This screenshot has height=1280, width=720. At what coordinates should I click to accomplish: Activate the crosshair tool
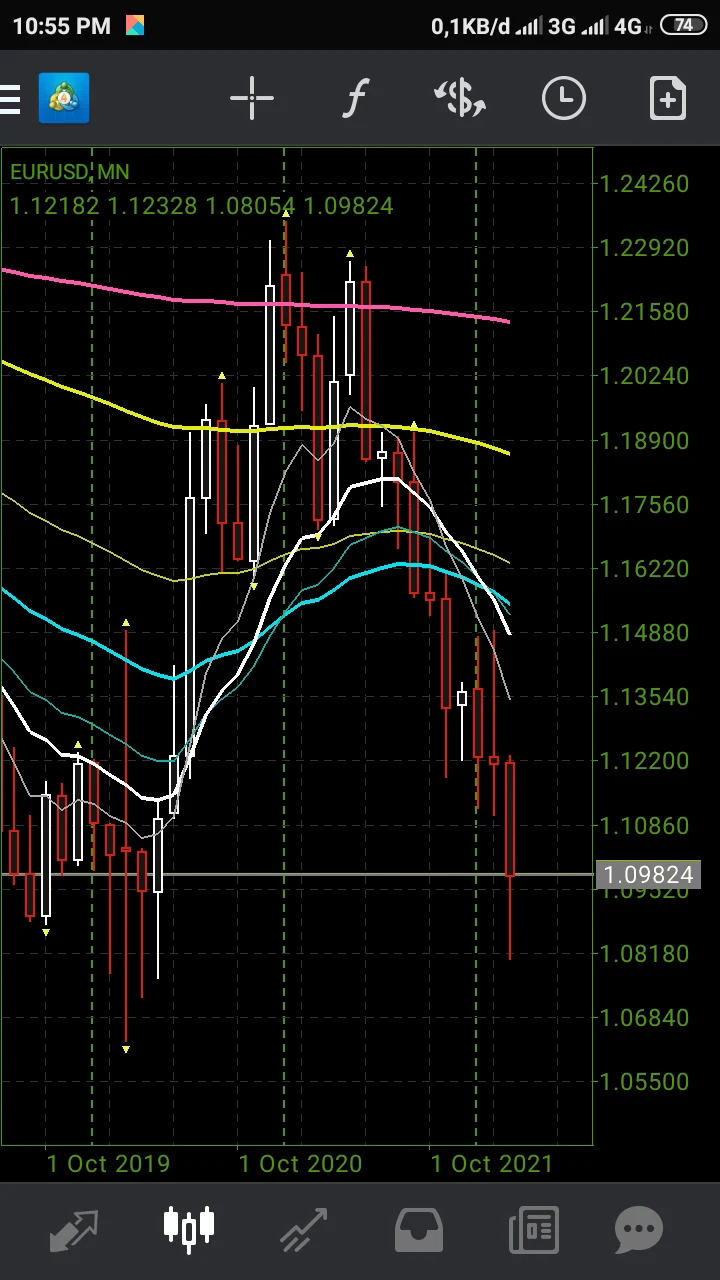tap(252, 98)
